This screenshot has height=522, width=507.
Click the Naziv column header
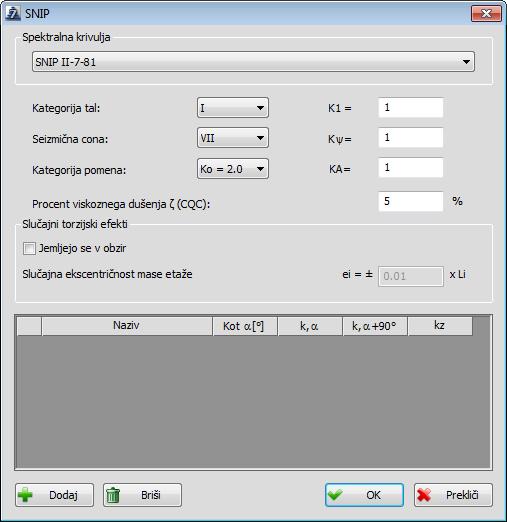click(x=127, y=326)
